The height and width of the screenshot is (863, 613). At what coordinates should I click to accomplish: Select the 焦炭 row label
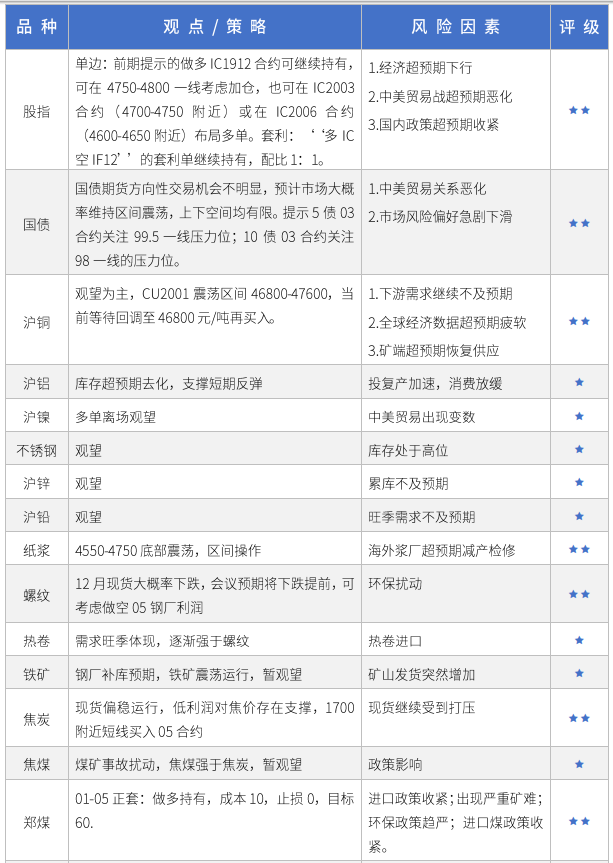(36, 719)
